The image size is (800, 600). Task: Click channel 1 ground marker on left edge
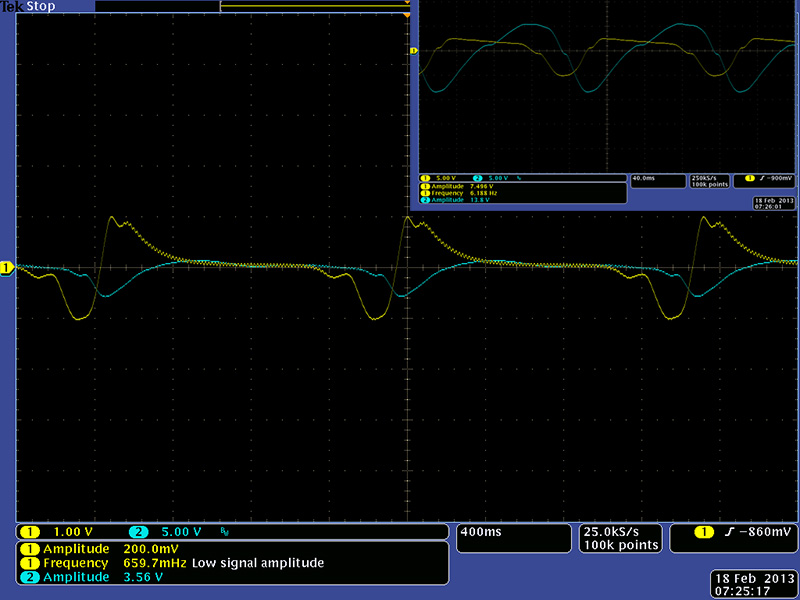[5, 267]
